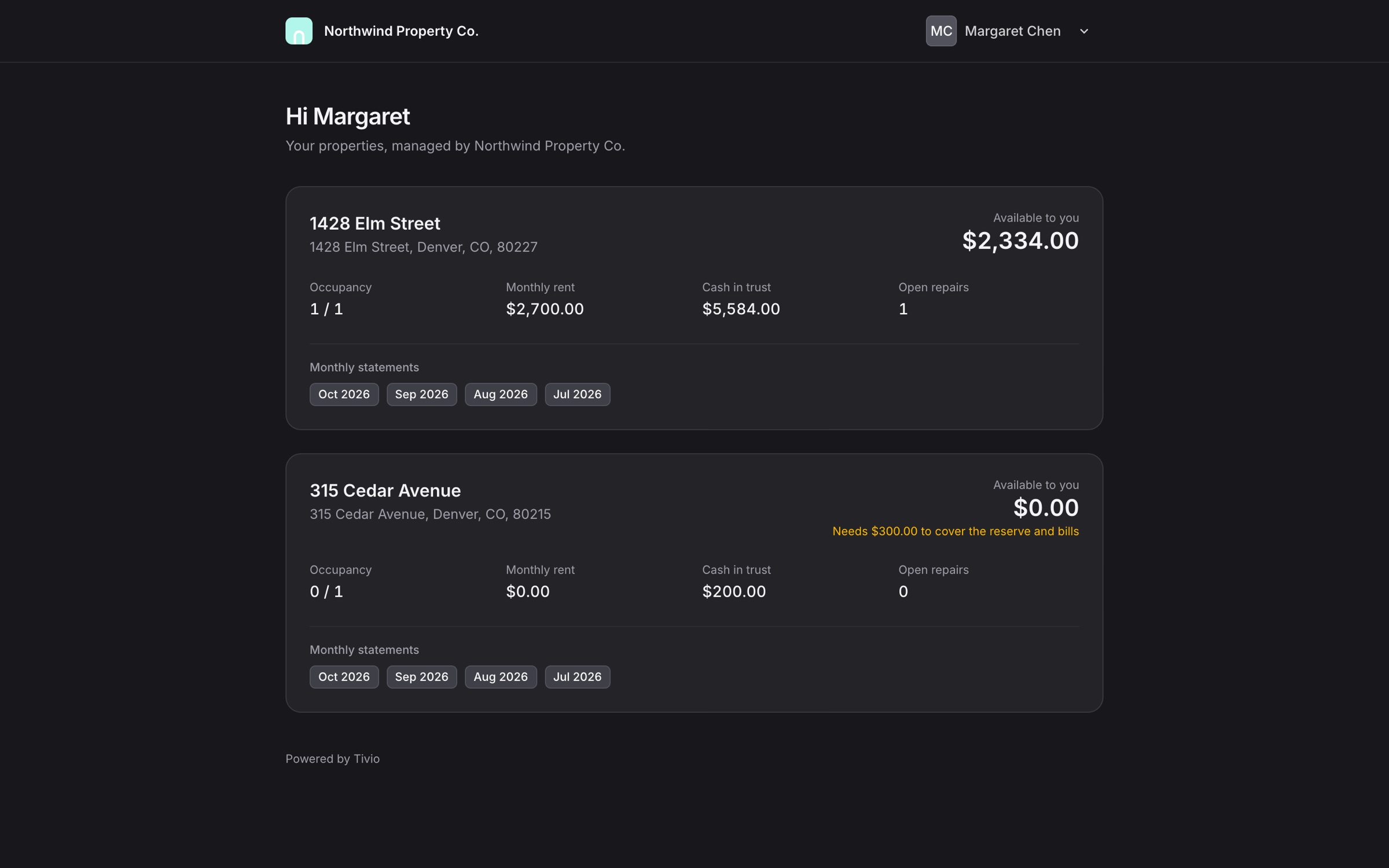This screenshot has width=1389, height=868.
Task: Click the Cedar Avenue $0.00 monthly rent
Action: coord(528,591)
